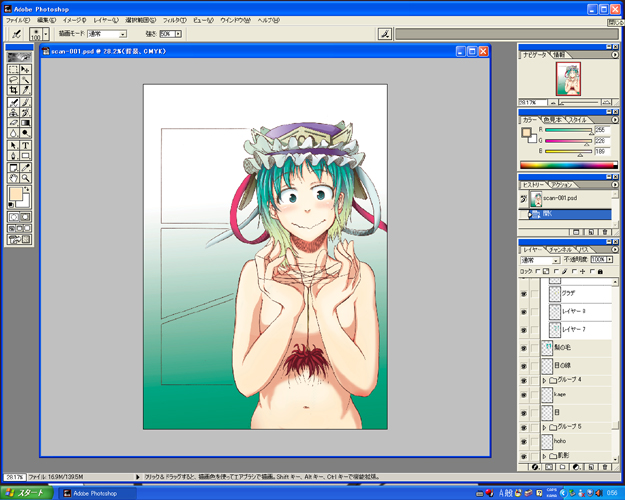
Task: Hide the kage layer
Action: coord(524,395)
